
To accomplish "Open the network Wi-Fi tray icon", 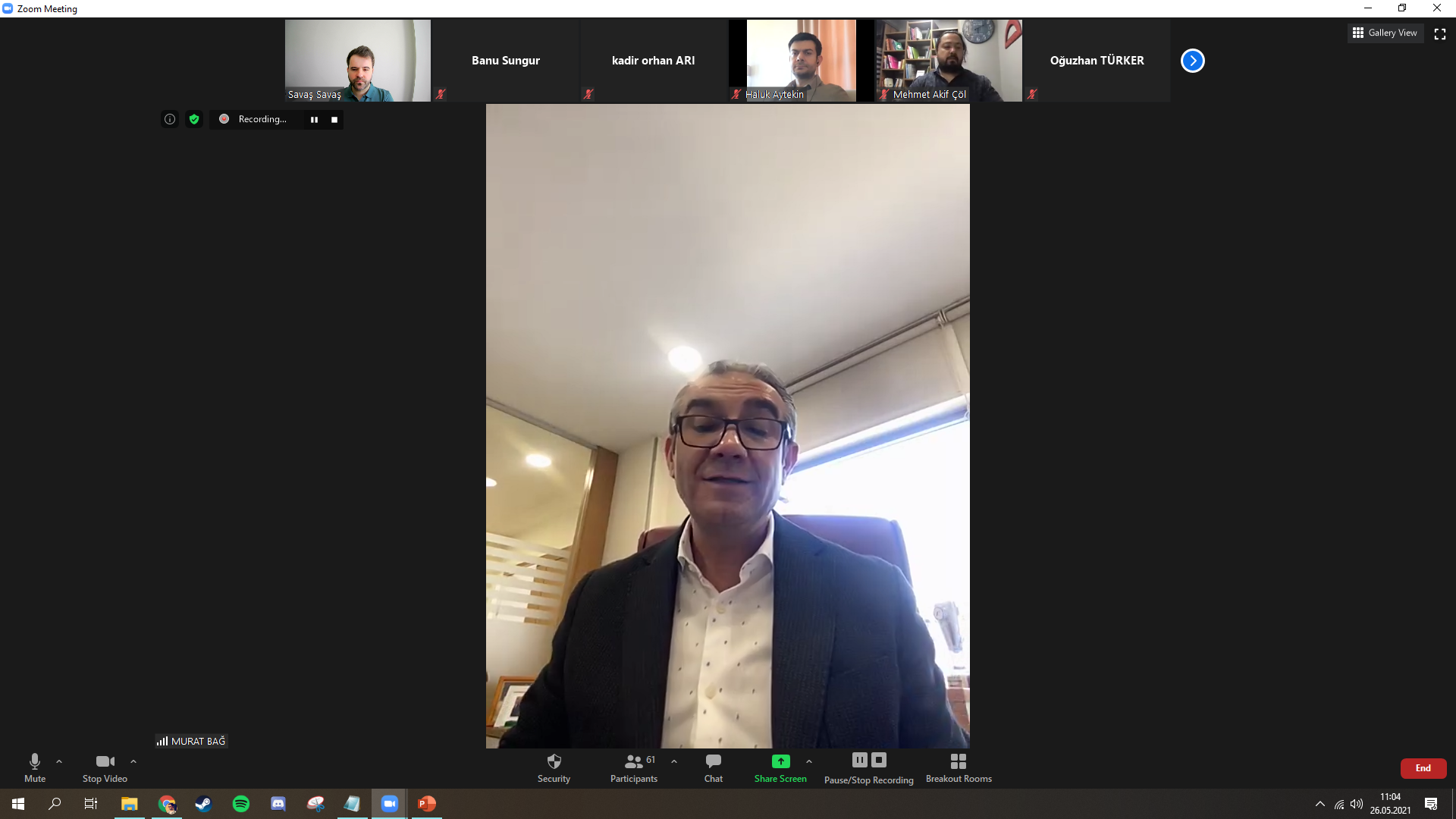I will [1339, 804].
